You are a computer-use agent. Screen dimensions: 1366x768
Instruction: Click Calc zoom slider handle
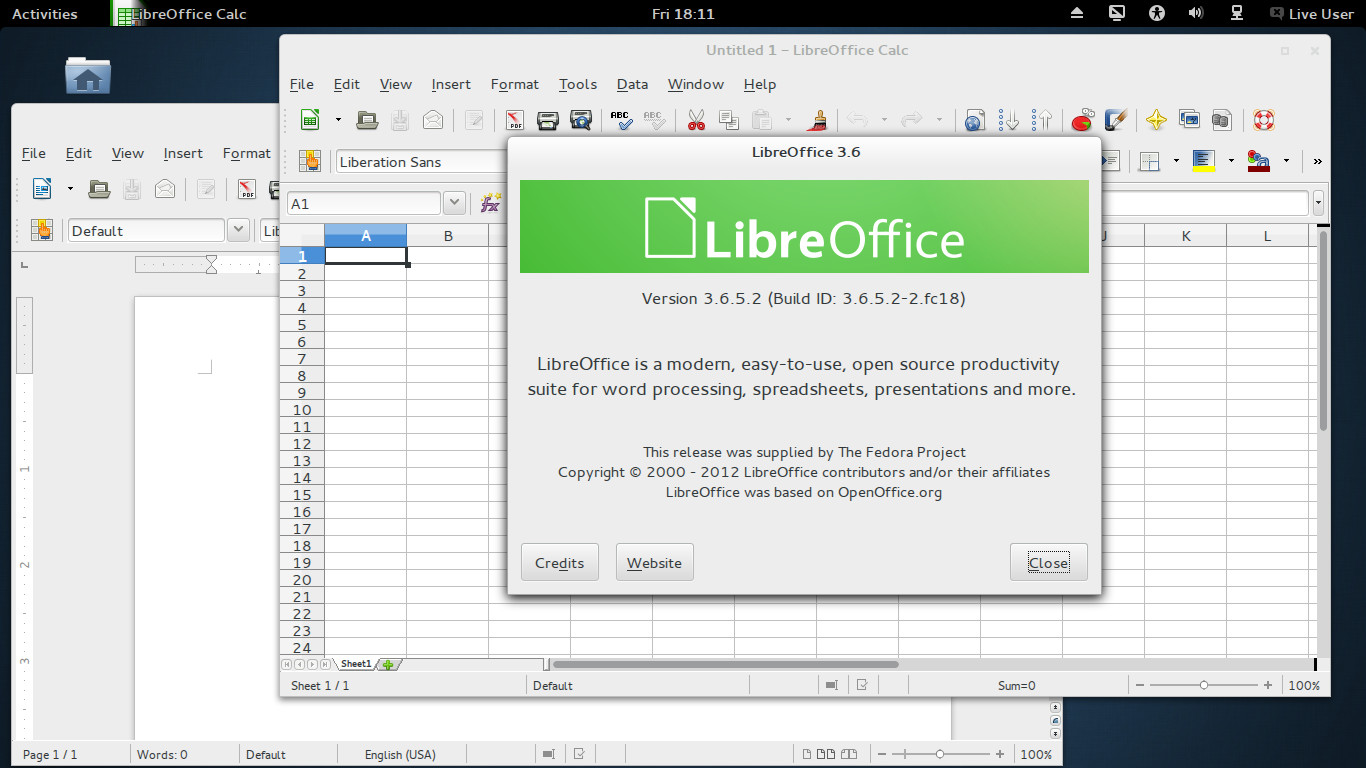(x=1204, y=685)
